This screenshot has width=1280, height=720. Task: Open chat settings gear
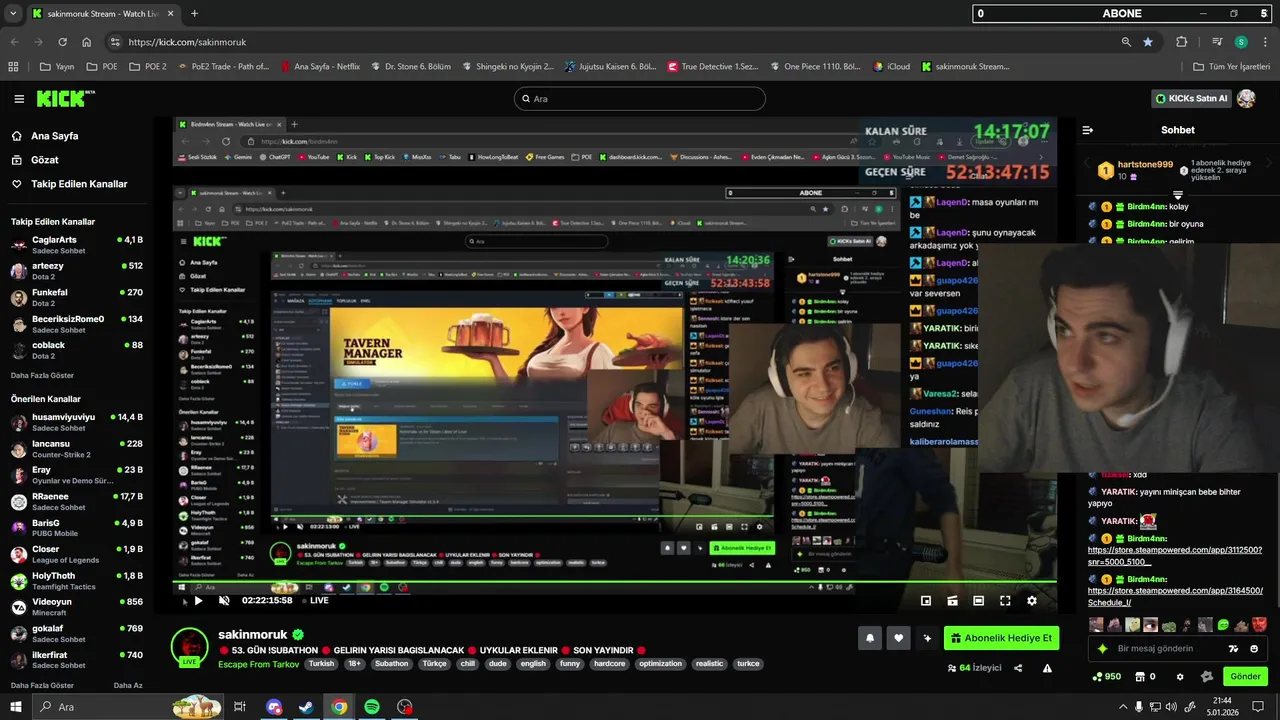[x=1179, y=677]
